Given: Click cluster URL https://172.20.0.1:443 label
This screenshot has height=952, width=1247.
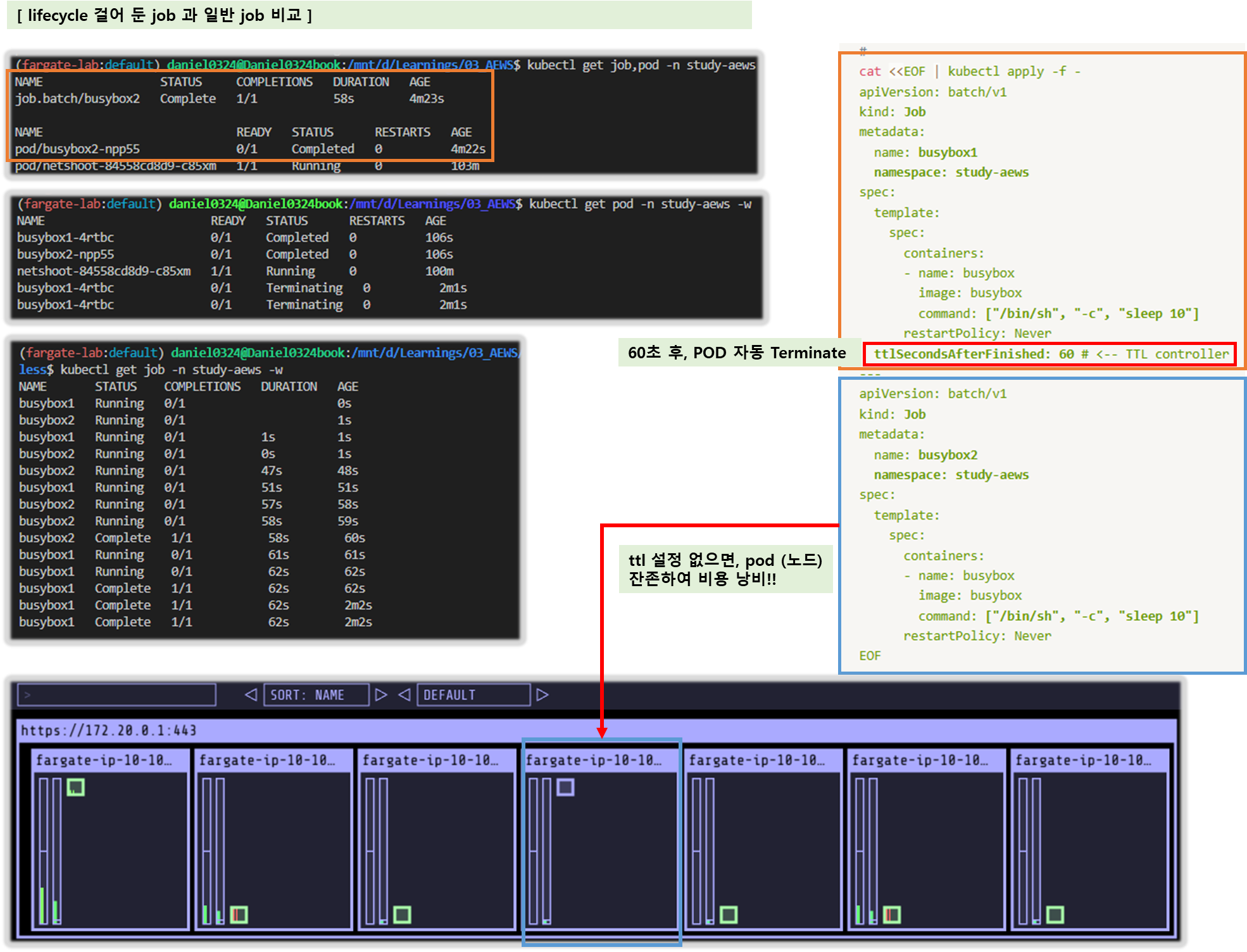Looking at the screenshot, I should click(108, 730).
